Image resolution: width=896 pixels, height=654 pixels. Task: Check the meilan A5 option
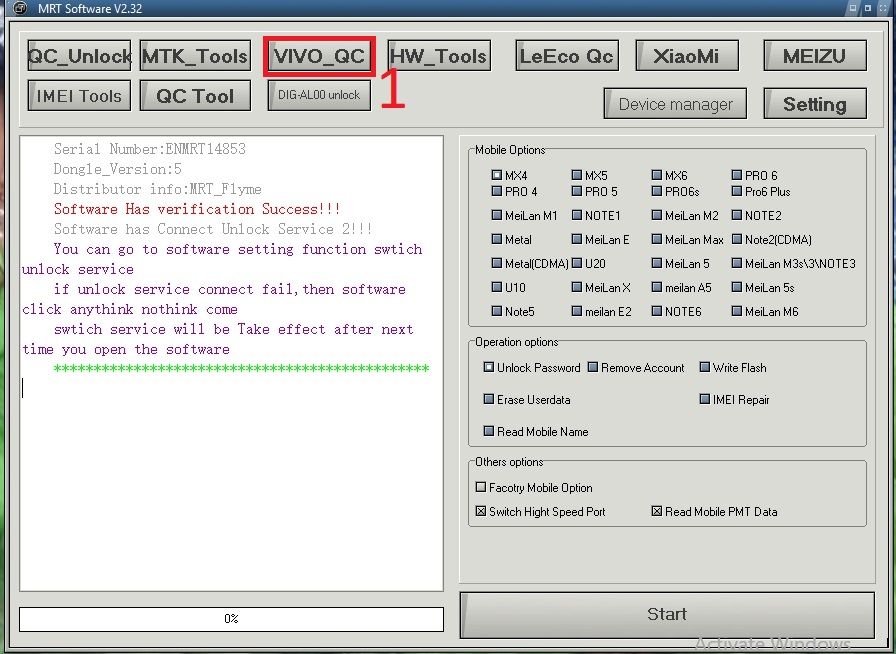click(657, 287)
